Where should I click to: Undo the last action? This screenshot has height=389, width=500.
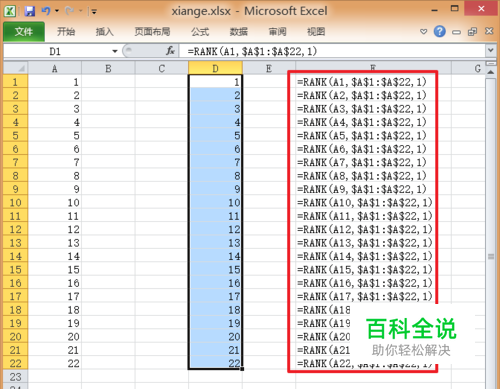coord(46,11)
